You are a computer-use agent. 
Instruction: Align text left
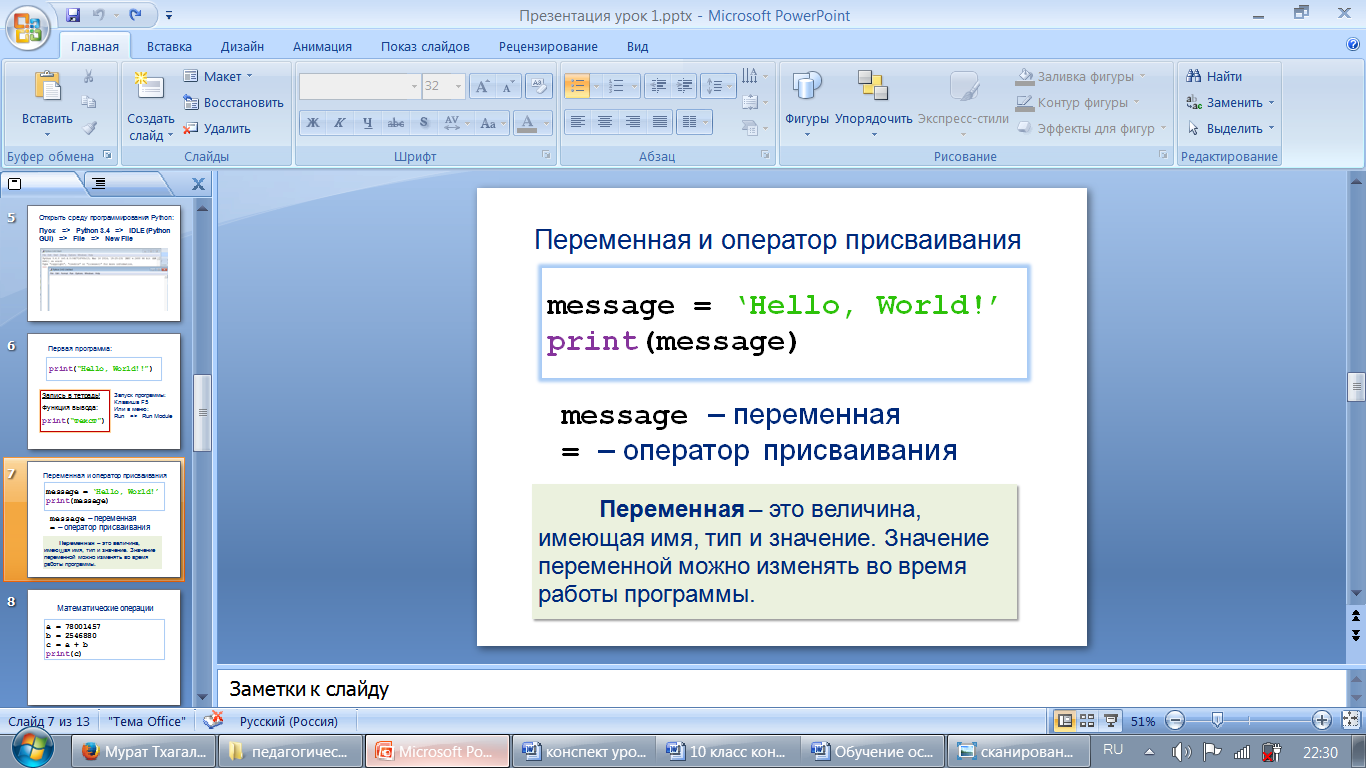pyautogui.click(x=577, y=122)
